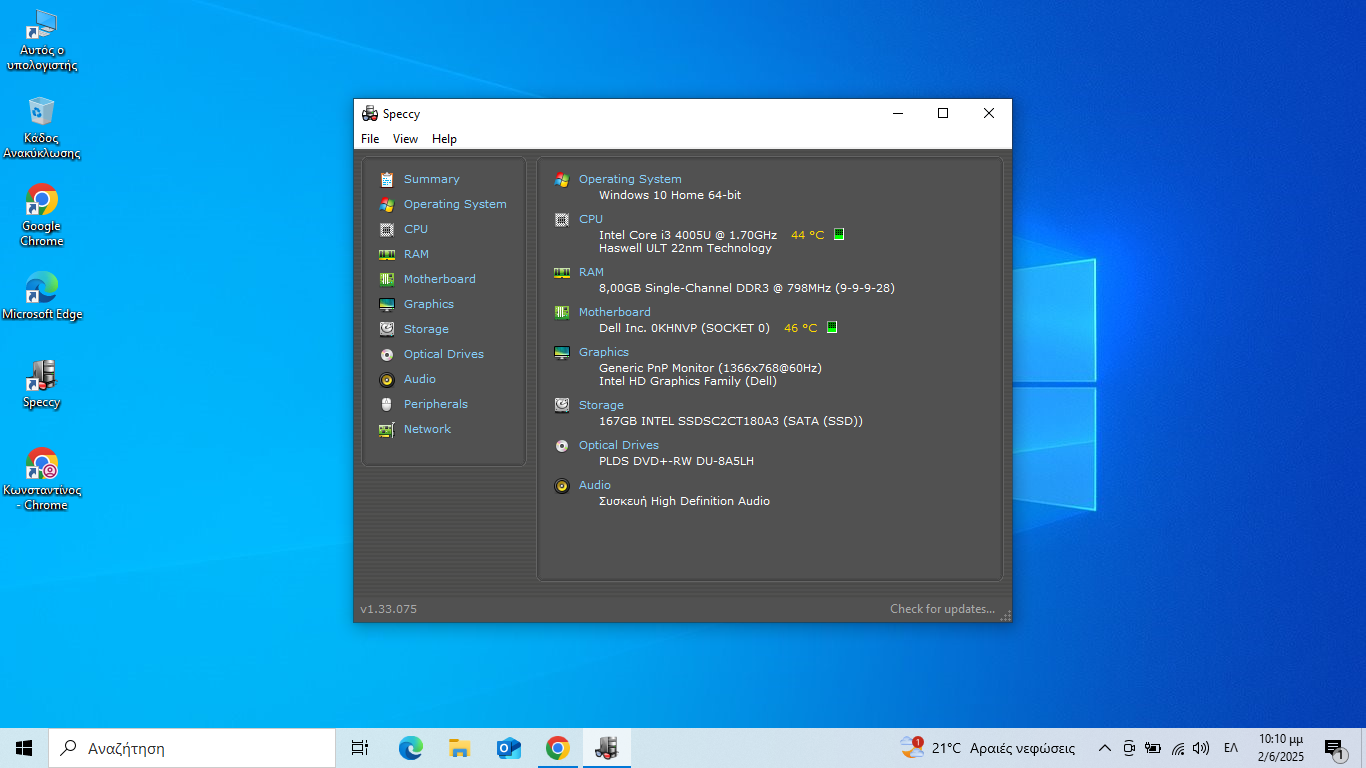Click version number v1.33.075 in status bar

[388, 609]
